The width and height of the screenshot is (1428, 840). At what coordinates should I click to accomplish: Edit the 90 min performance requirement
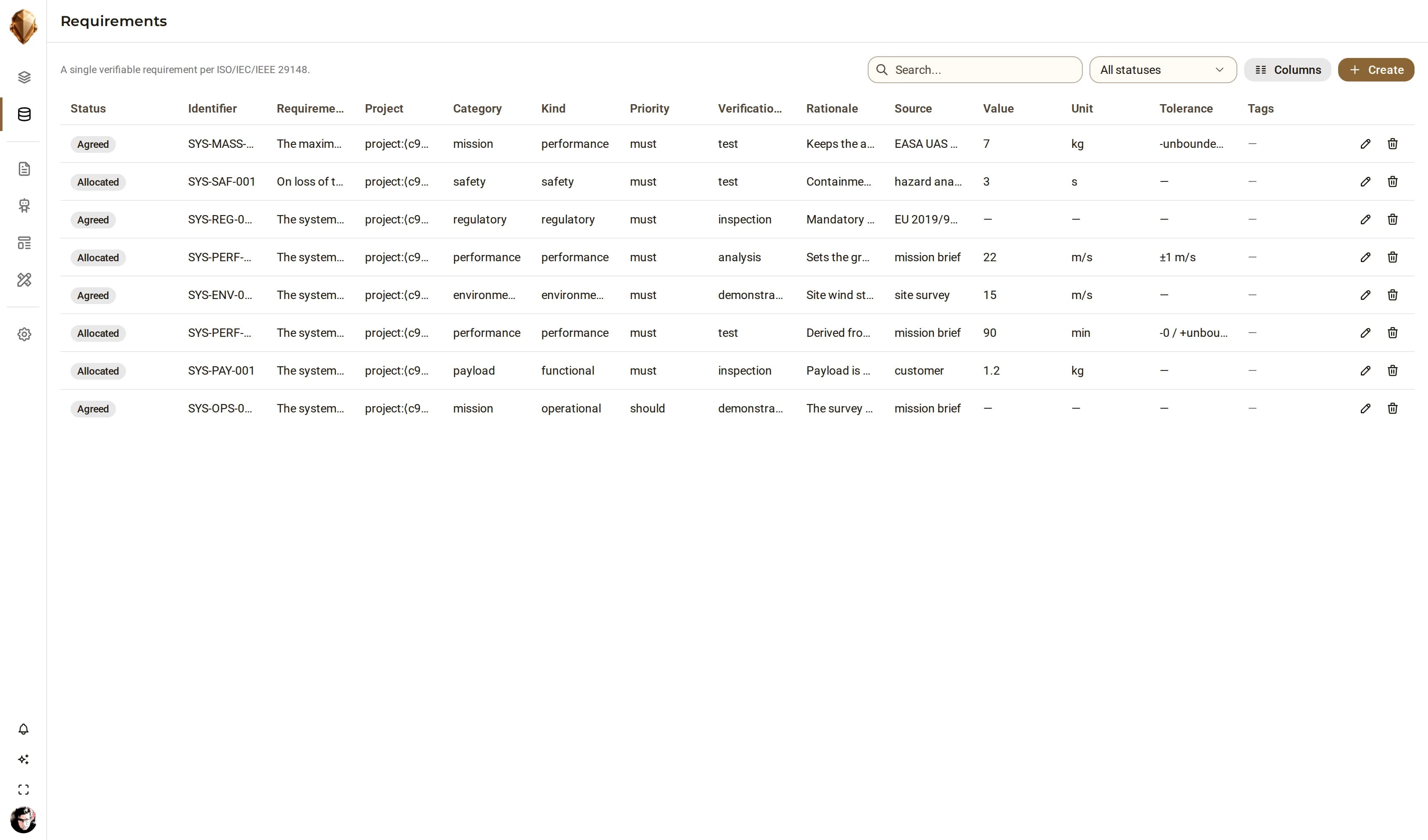click(x=1365, y=333)
